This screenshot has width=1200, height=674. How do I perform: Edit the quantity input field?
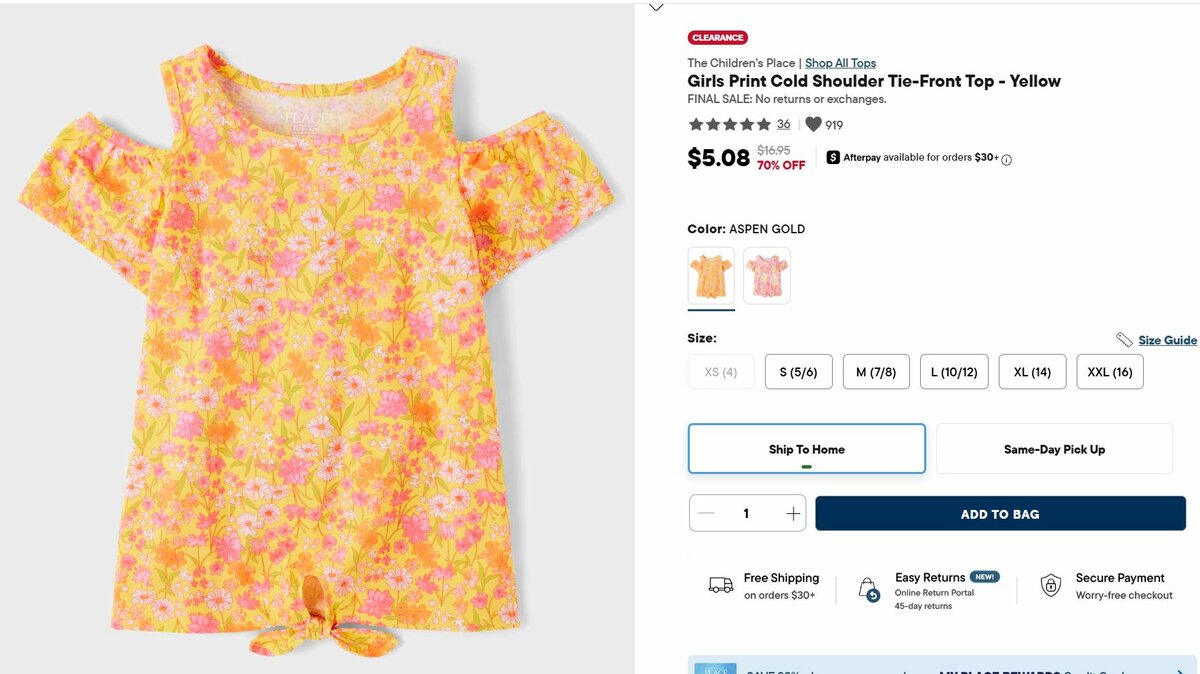[x=746, y=514]
